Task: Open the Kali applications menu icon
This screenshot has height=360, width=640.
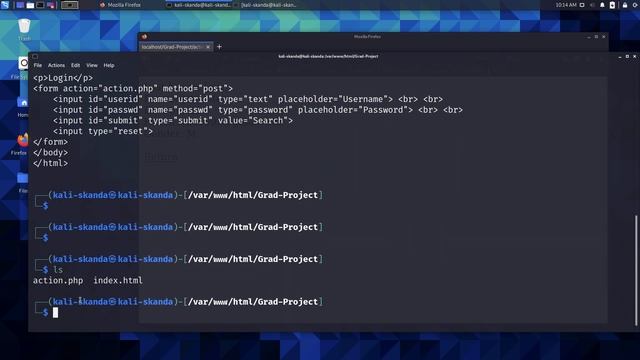Action: (x=5, y=5)
